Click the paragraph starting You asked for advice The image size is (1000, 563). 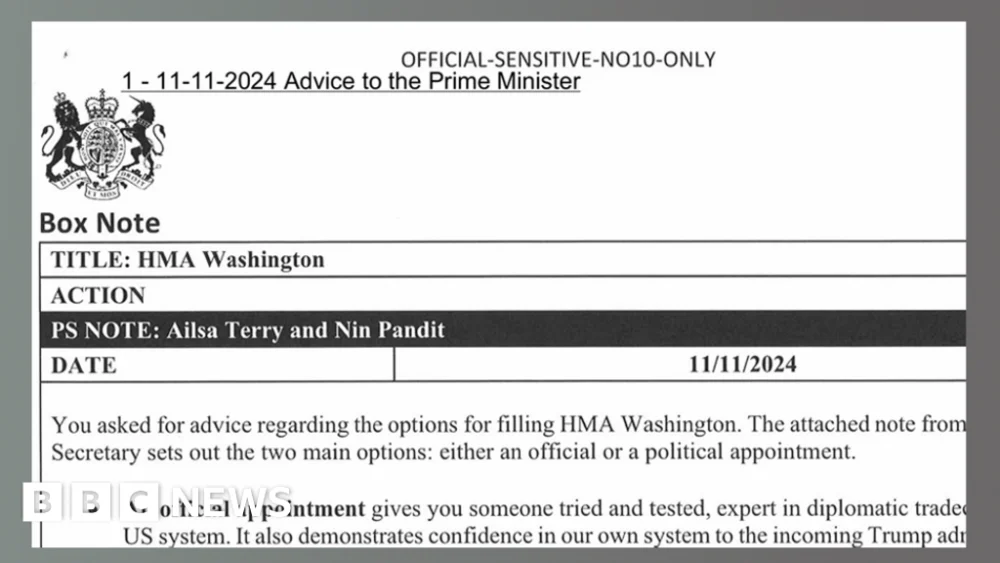(508, 438)
